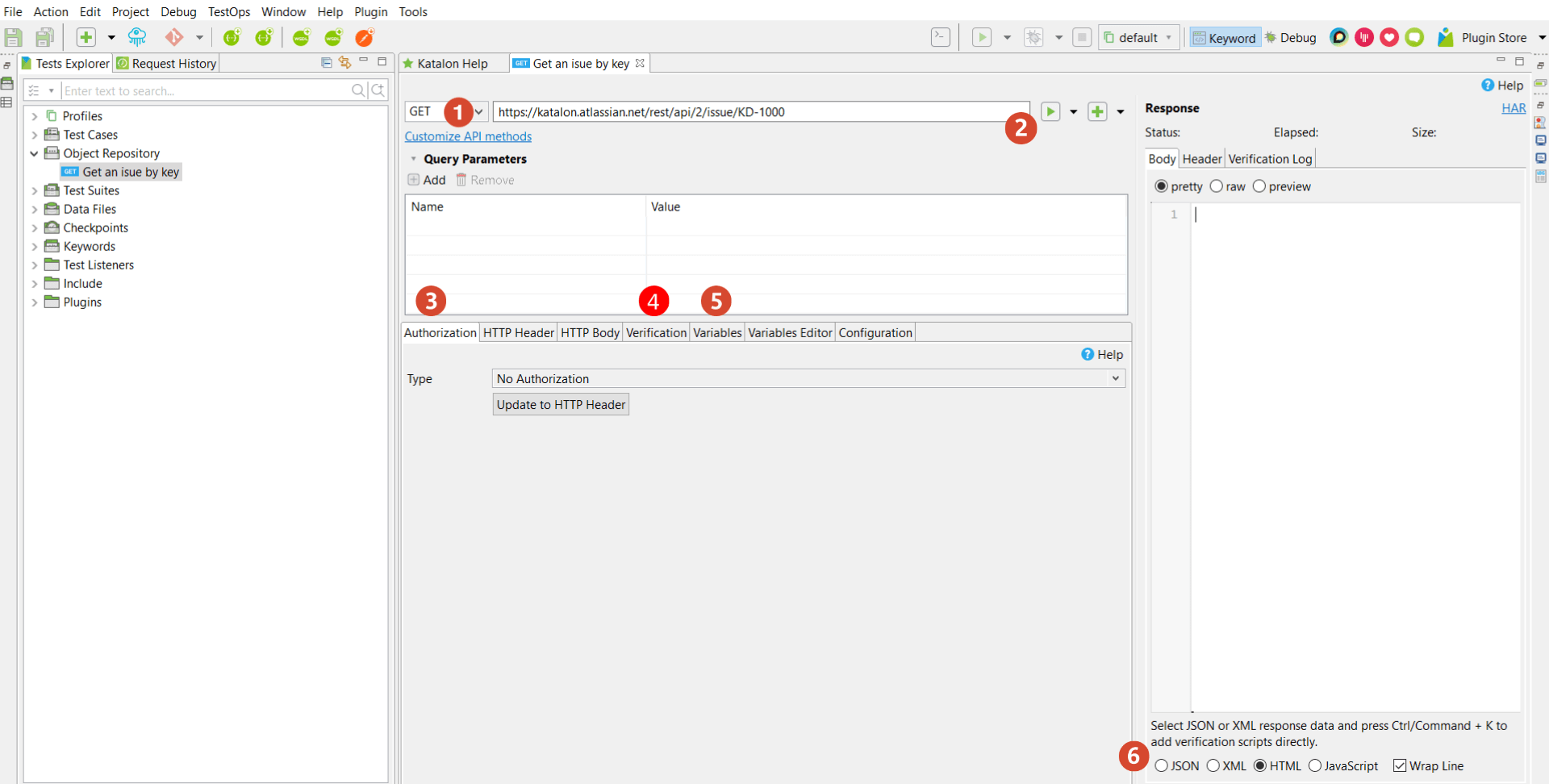Click Collapse All icon in Tests Explorer
The image size is (1549, 784).
[327, 63]
